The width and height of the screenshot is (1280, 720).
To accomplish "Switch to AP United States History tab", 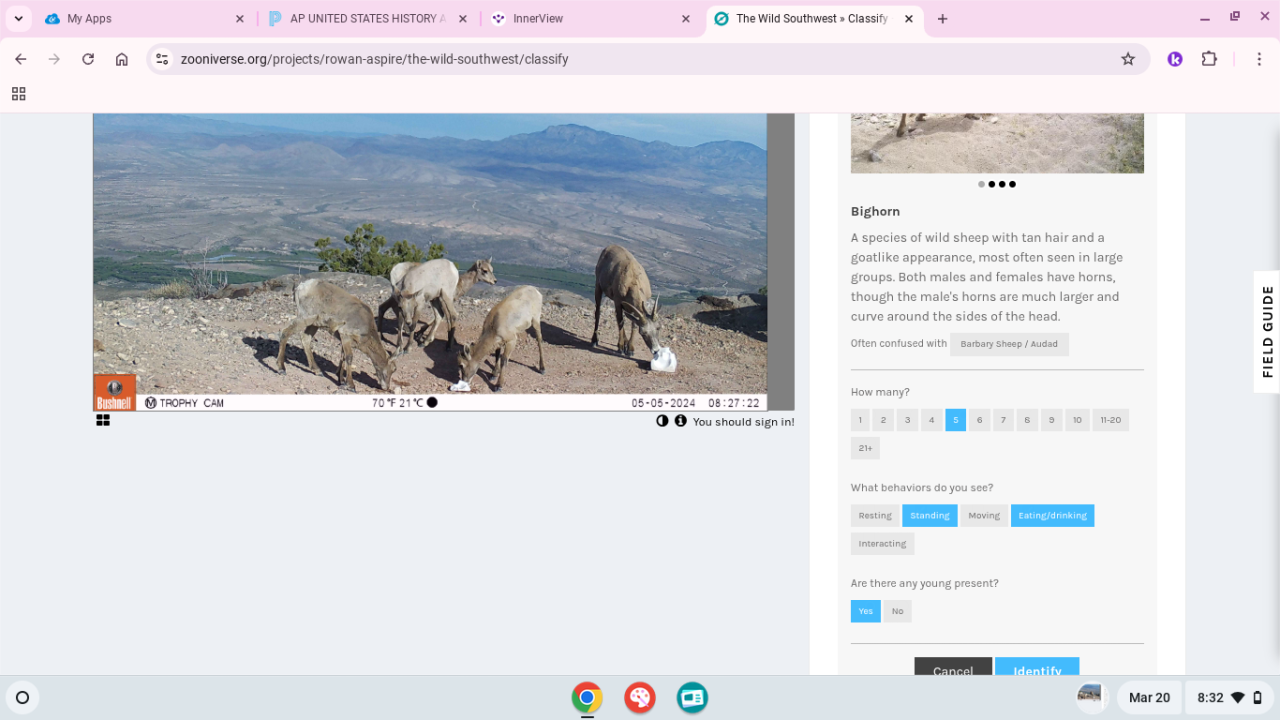I will click(367, 18).
